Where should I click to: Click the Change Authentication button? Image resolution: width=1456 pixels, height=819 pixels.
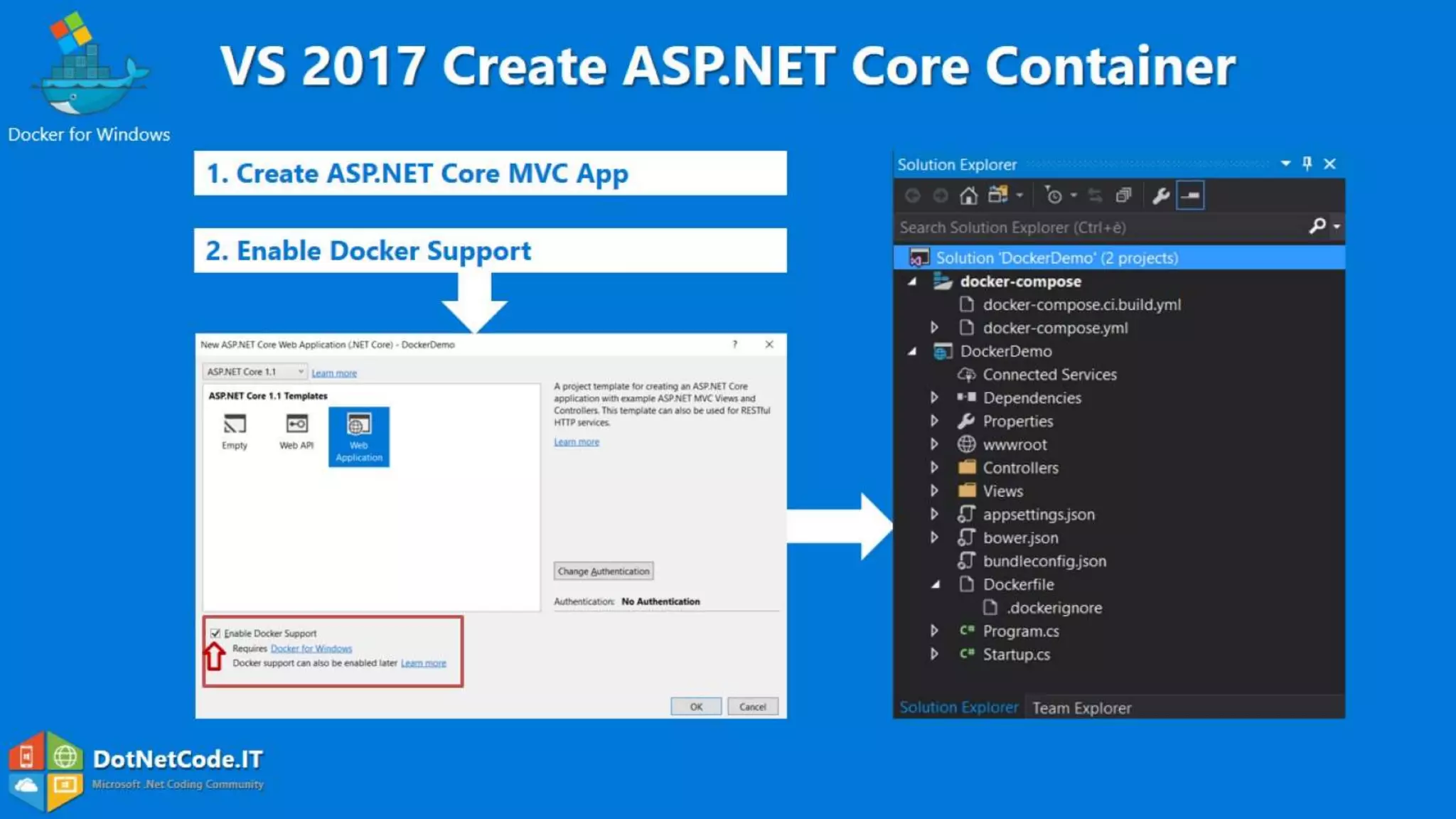pyautogui.click(x=604, y=571)
